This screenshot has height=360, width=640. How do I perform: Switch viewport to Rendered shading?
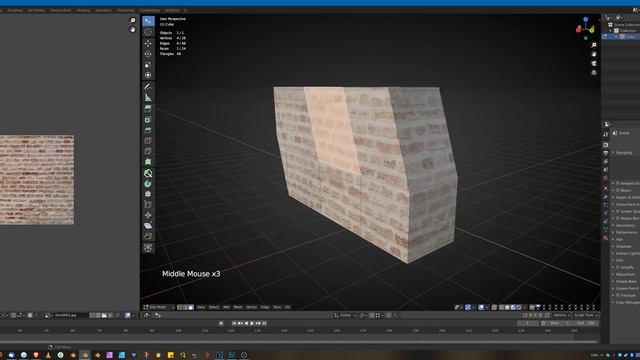click(x=519, y=307)
